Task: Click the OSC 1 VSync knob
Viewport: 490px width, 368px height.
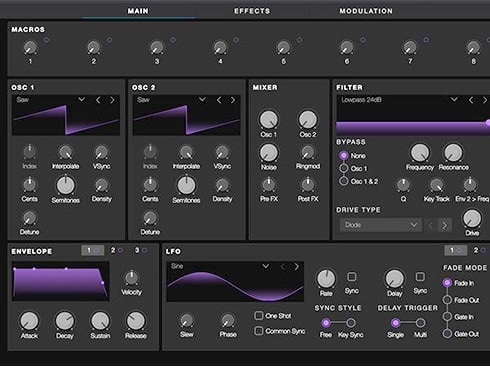Action: click(101, 152)
